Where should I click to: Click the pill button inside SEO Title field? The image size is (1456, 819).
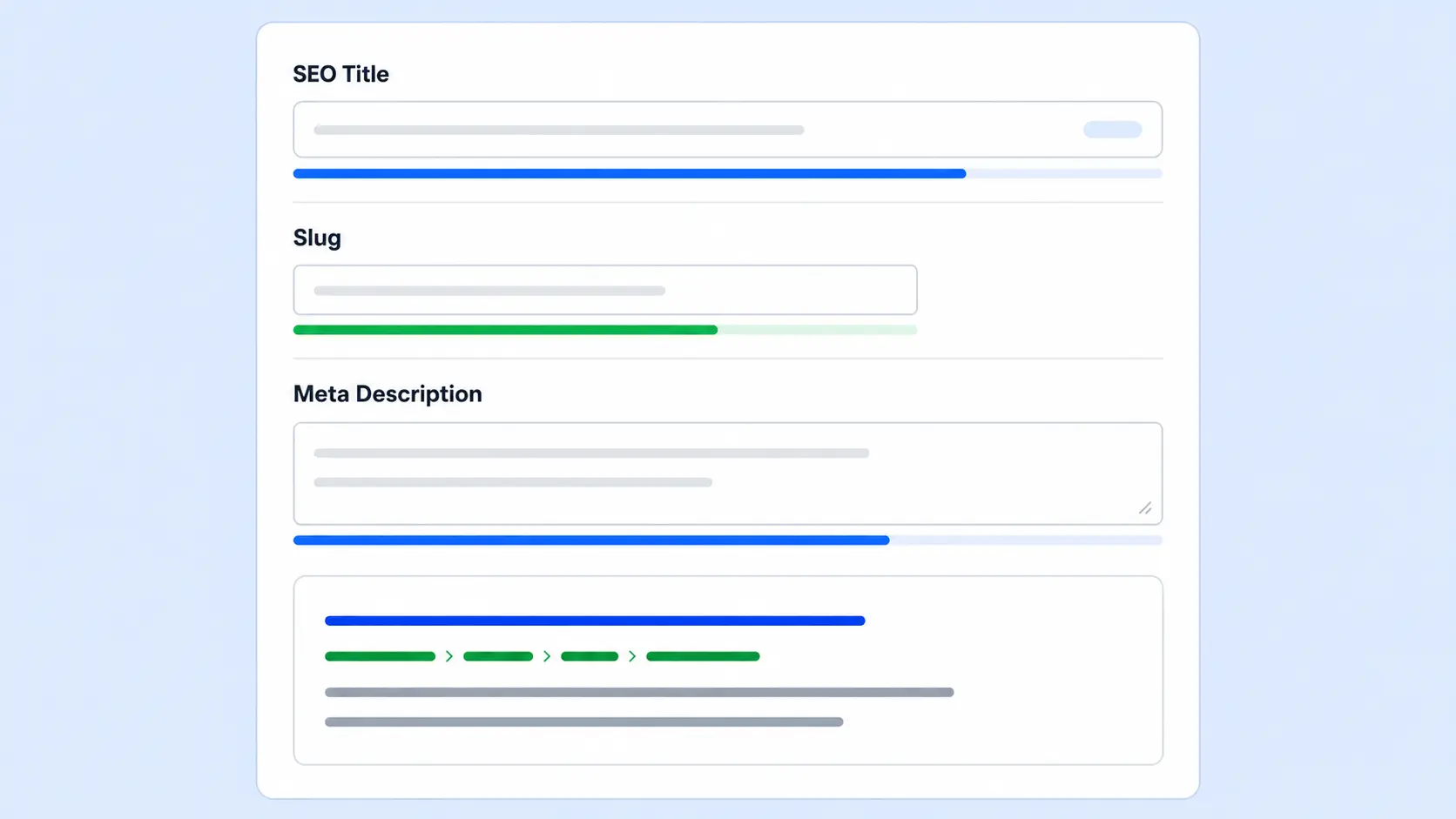point(1112,130)
